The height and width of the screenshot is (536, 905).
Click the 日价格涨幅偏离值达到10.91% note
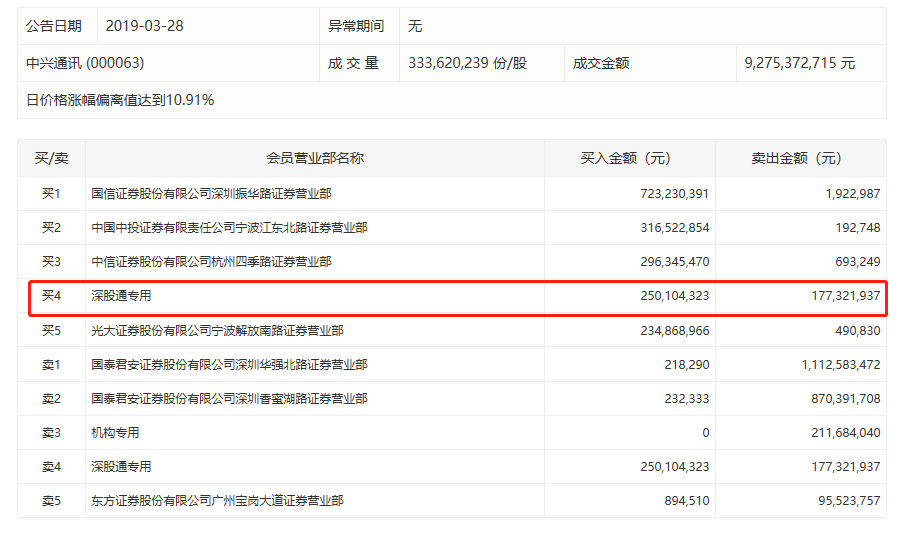click(x=120, y=100)
